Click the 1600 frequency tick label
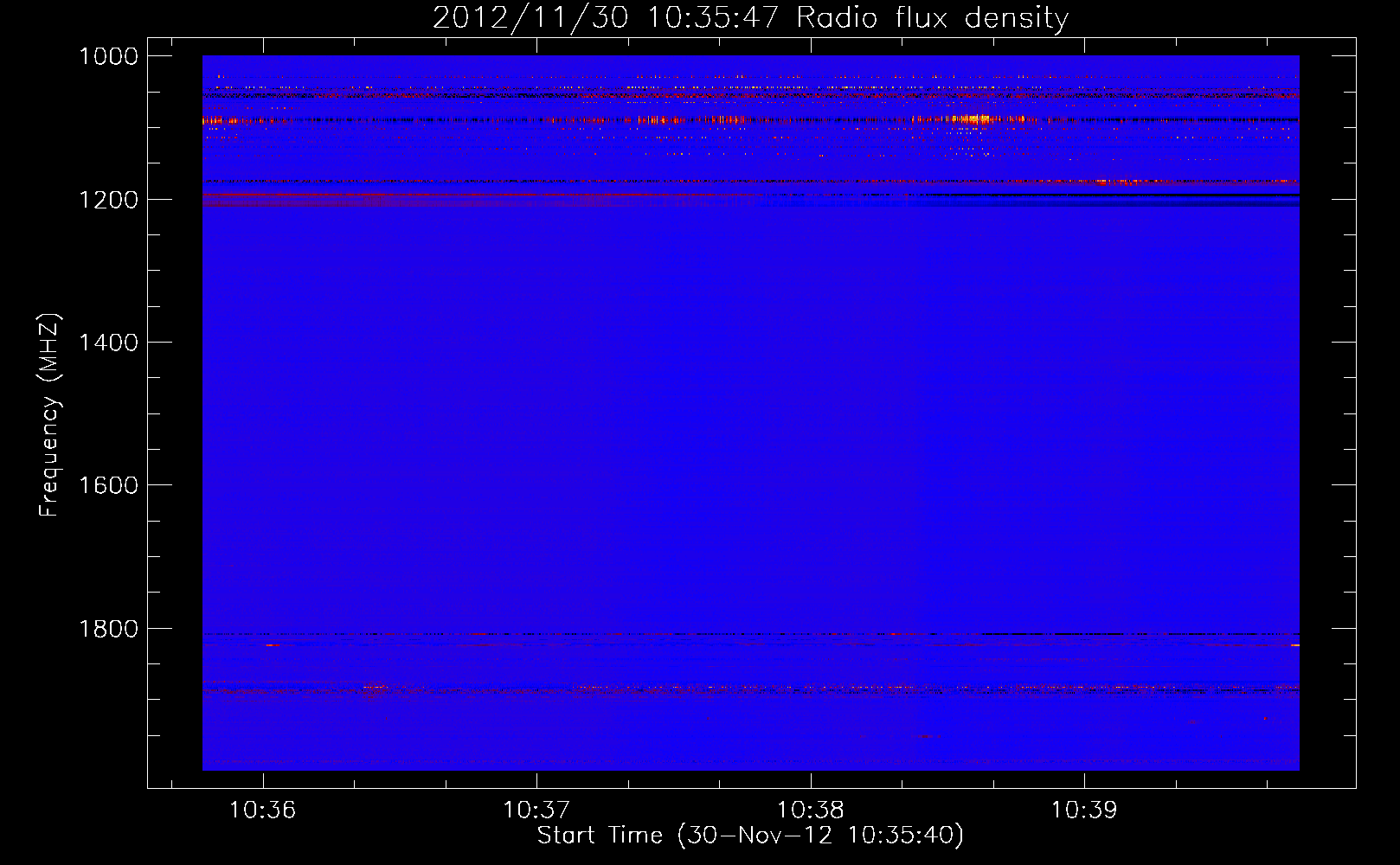Viewport: 1400px width, 865px height. (x=108, y=485)
